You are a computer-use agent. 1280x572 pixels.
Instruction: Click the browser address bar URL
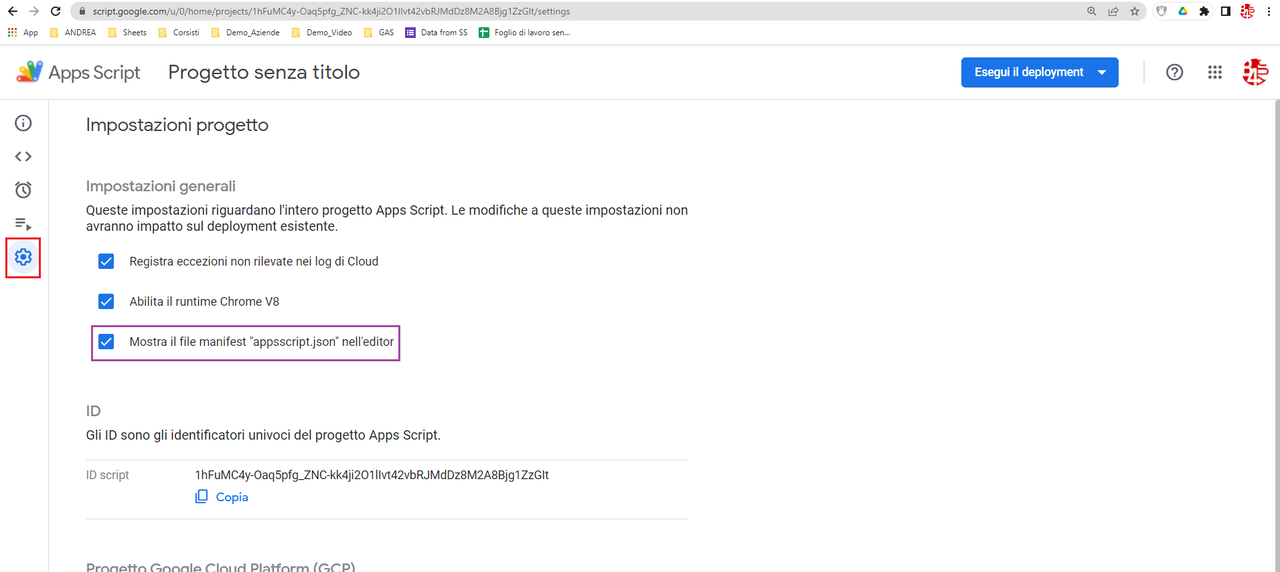point(332,12)
